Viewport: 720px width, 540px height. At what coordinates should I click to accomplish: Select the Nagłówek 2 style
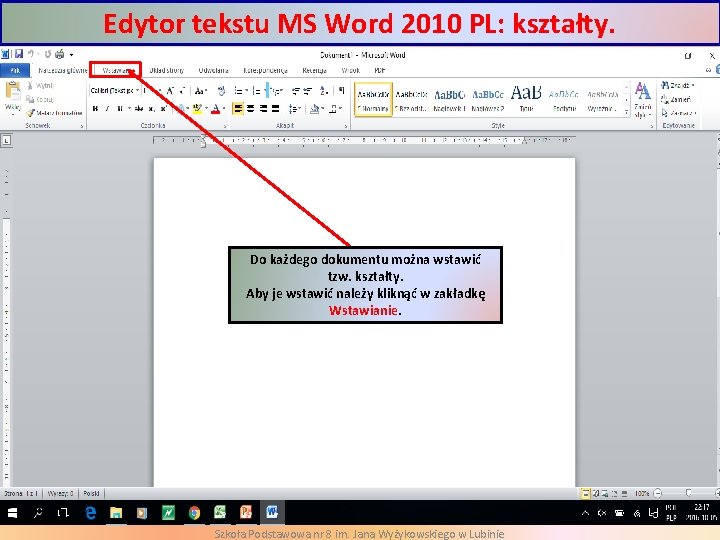point(488,100)
